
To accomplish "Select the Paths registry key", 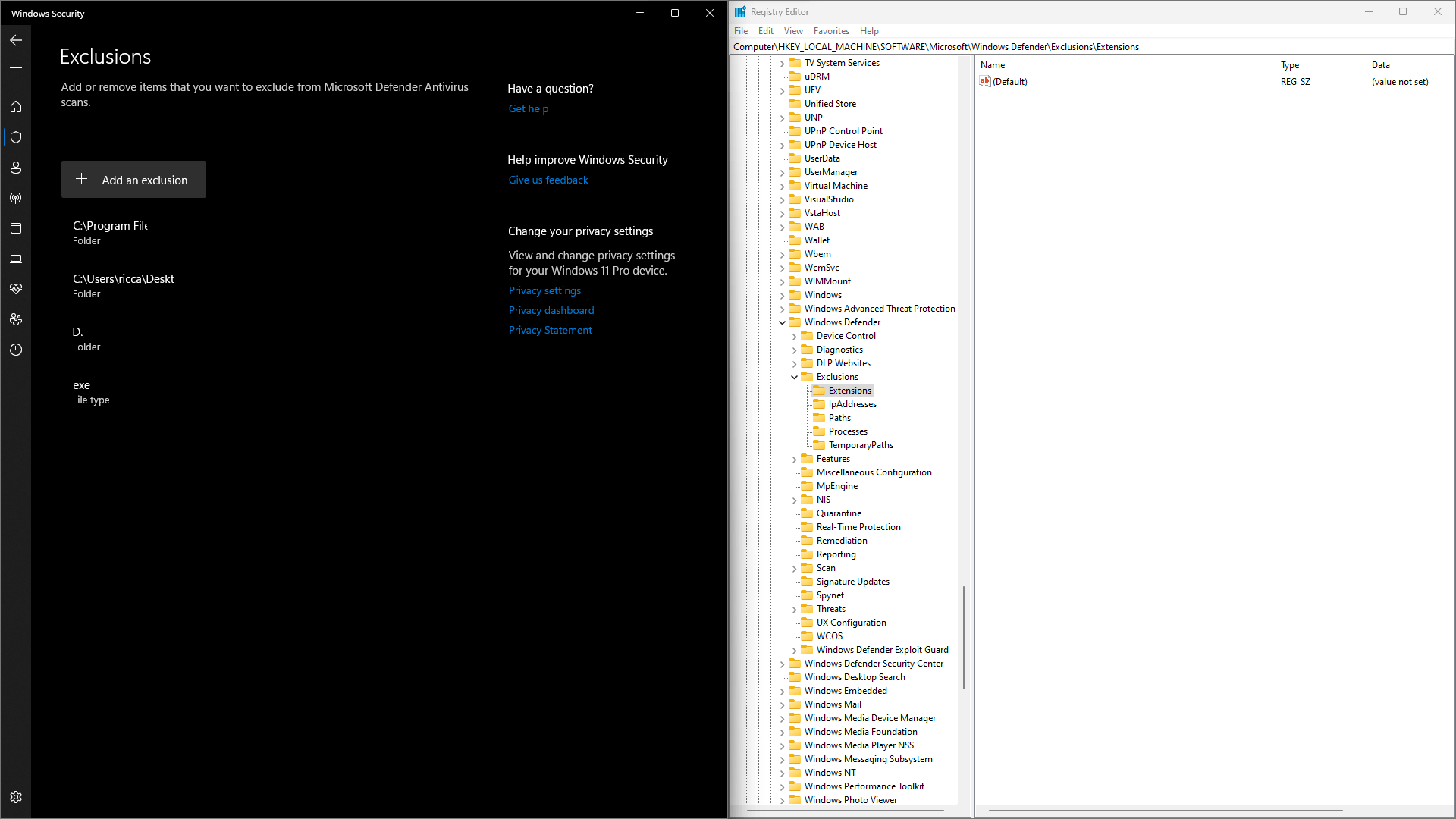I will coord(839,418).
